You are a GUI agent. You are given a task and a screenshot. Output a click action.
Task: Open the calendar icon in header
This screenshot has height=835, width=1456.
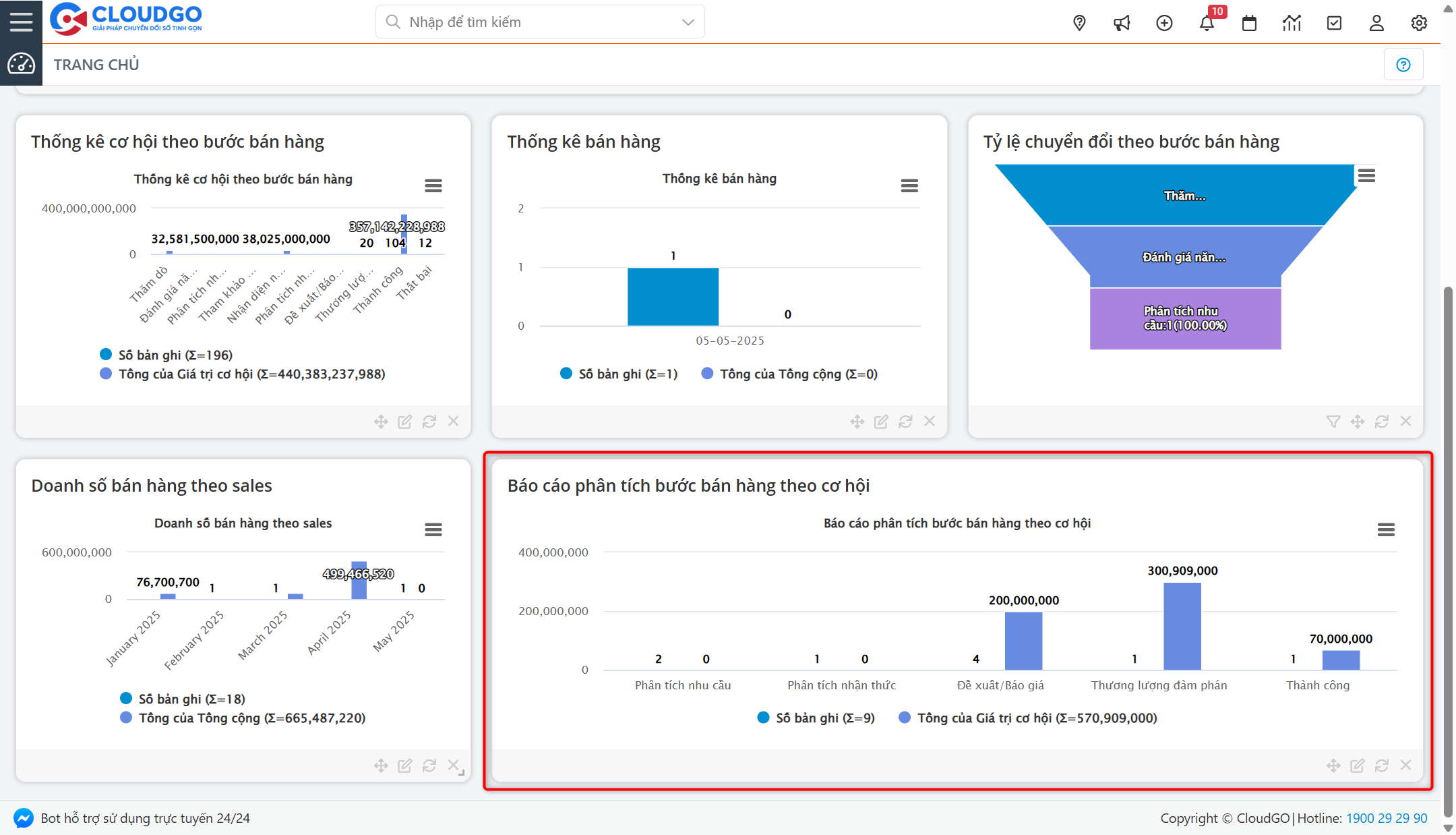point(1249,23)
